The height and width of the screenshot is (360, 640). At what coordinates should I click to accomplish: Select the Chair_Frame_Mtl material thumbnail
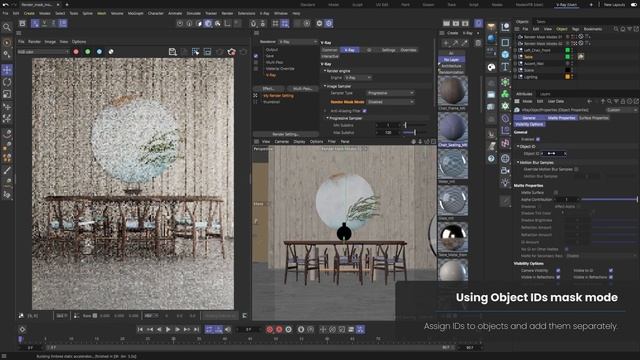click(x=453, y=91)
